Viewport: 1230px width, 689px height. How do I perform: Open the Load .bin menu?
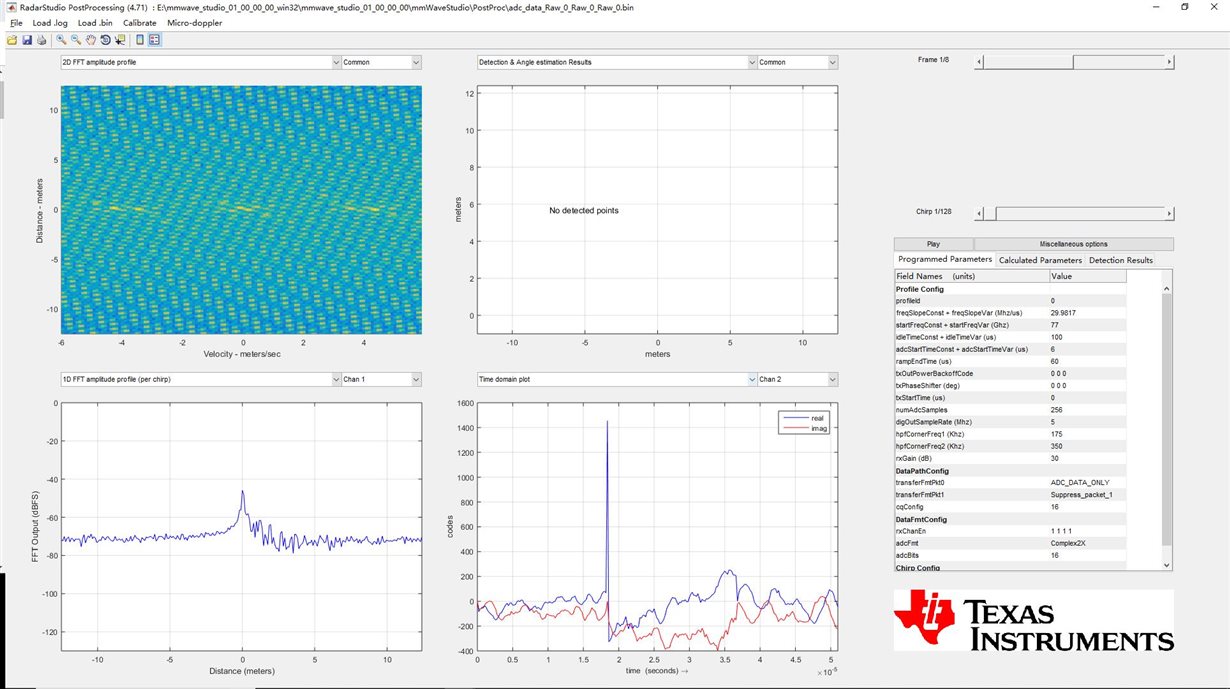pos(95,22)
